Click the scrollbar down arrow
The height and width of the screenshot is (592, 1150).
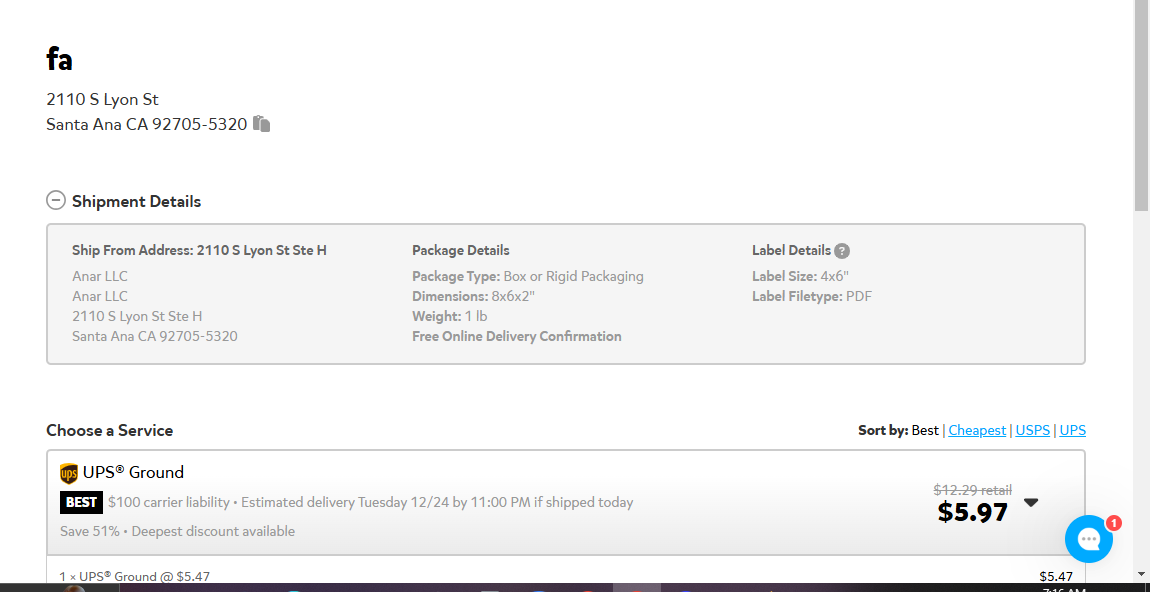[x=1142, y=574]
